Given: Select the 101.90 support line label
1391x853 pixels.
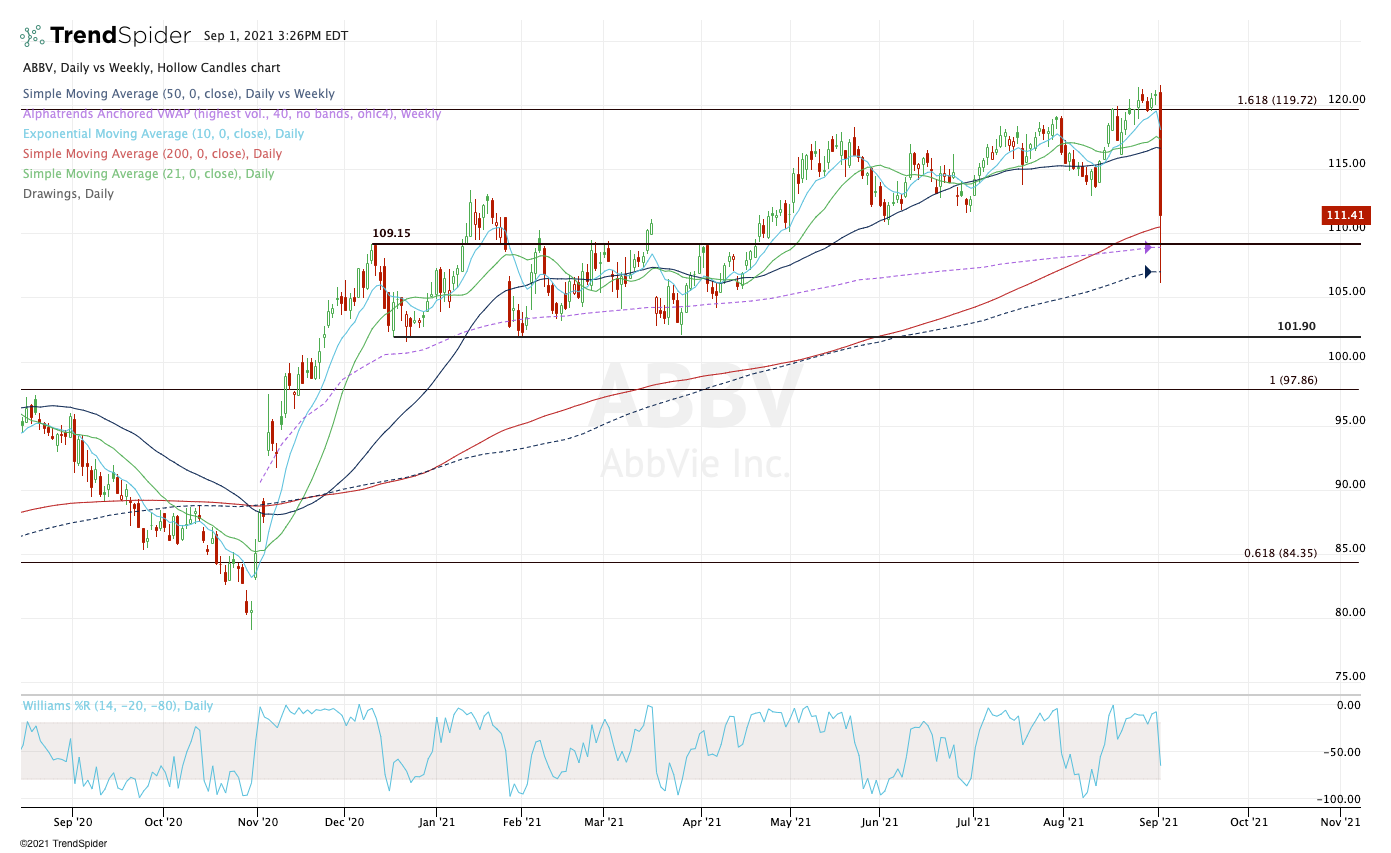Looking at the screenshot, I should pos(1297,326).
